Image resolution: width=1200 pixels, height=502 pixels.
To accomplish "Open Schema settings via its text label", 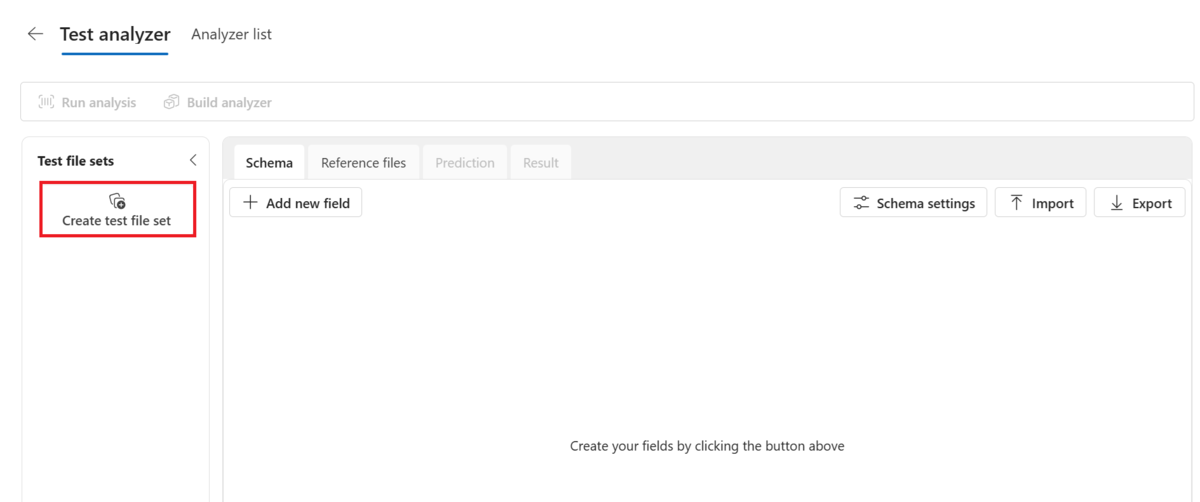I will [x=926, y=203].
